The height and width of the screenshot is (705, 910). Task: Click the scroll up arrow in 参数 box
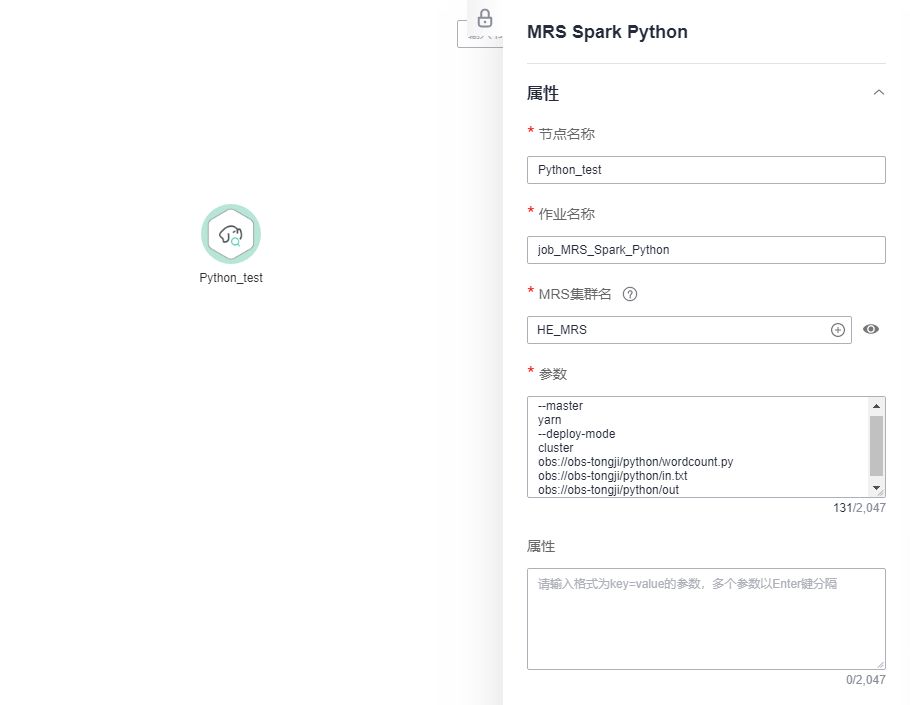[877, 406]
